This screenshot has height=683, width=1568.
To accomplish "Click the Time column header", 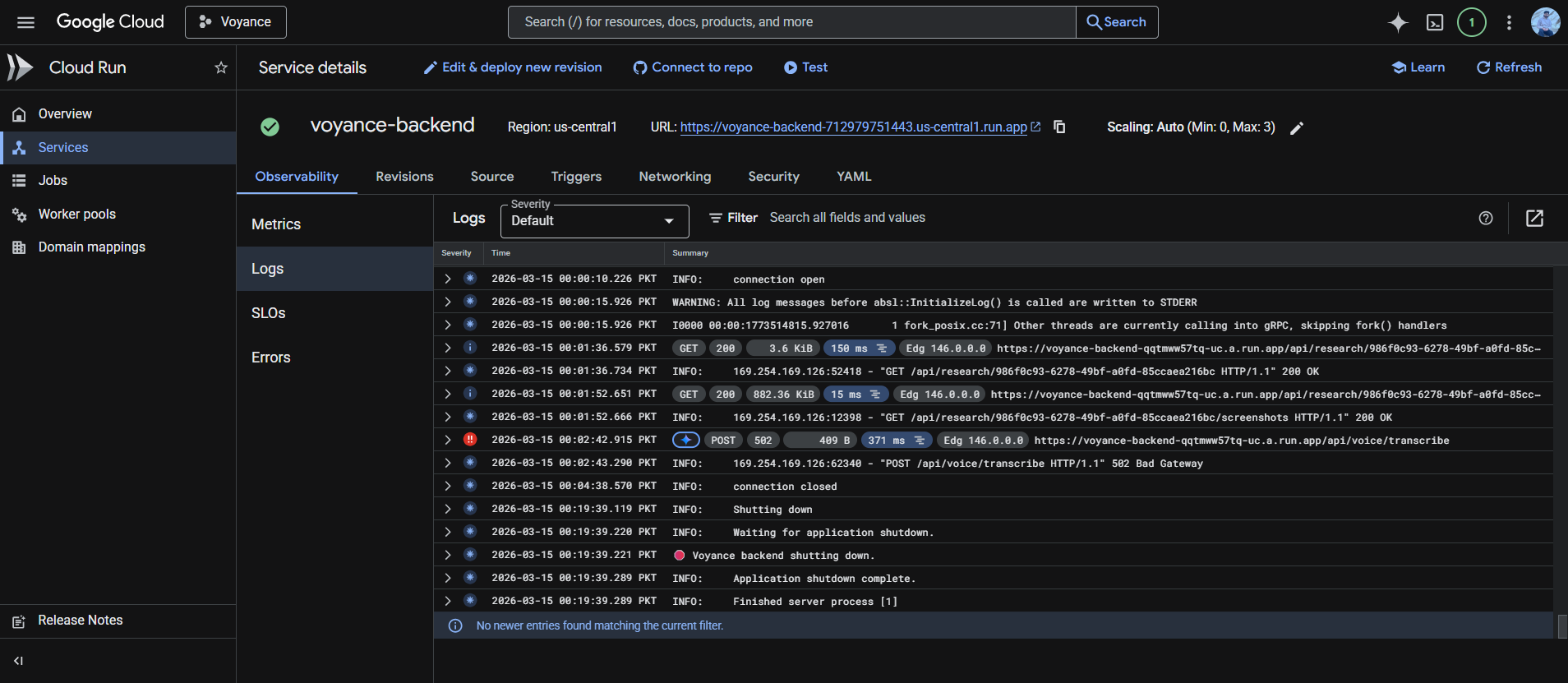I will 501,253.
